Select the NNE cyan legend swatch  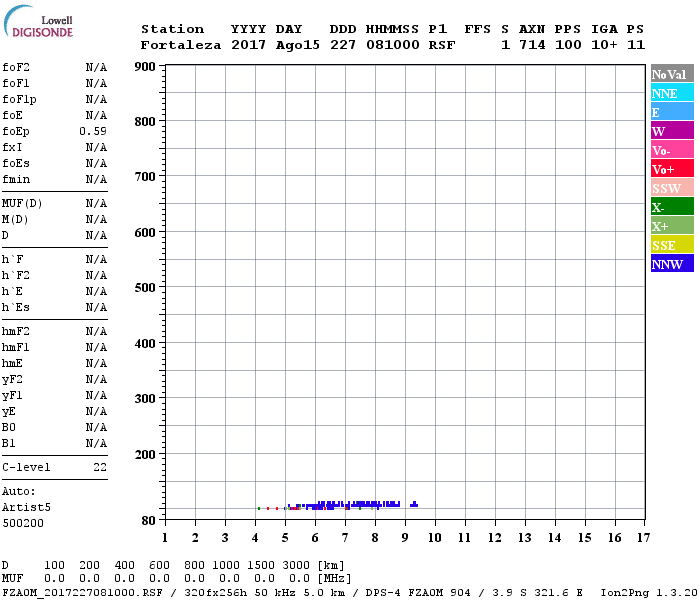[672, 92]
